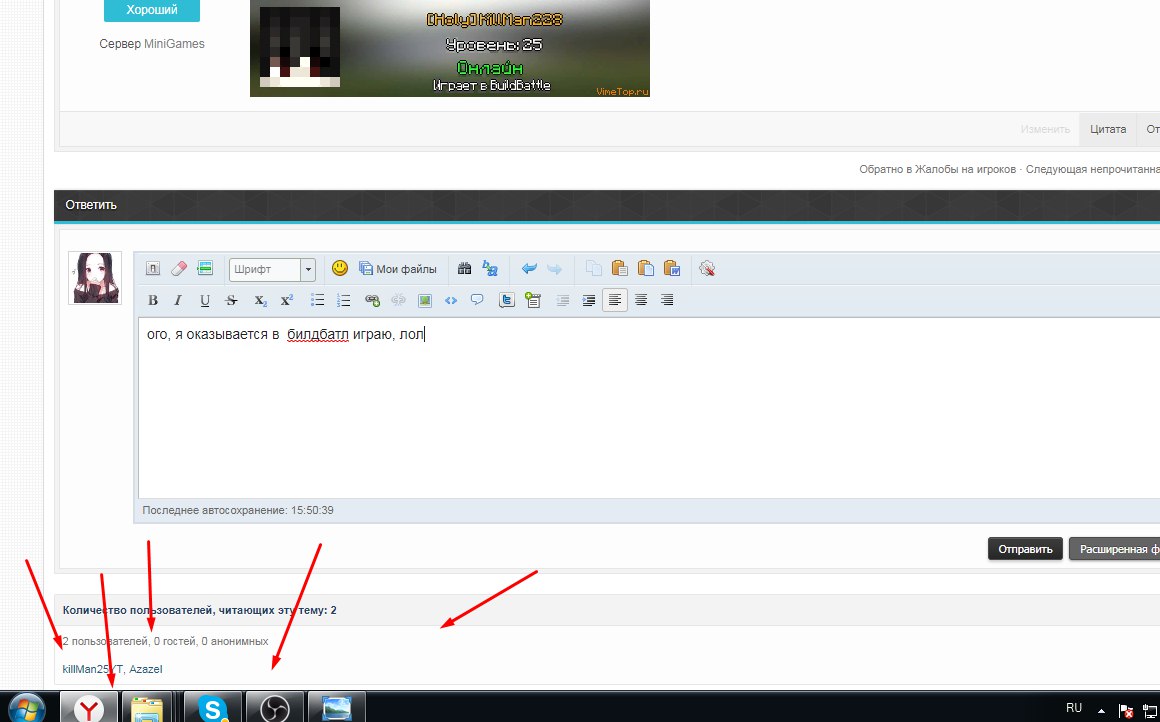The height and width of the screenshot is (722, 1160).
Task: Click the binoculars Find icon
Action: (464, 268)
